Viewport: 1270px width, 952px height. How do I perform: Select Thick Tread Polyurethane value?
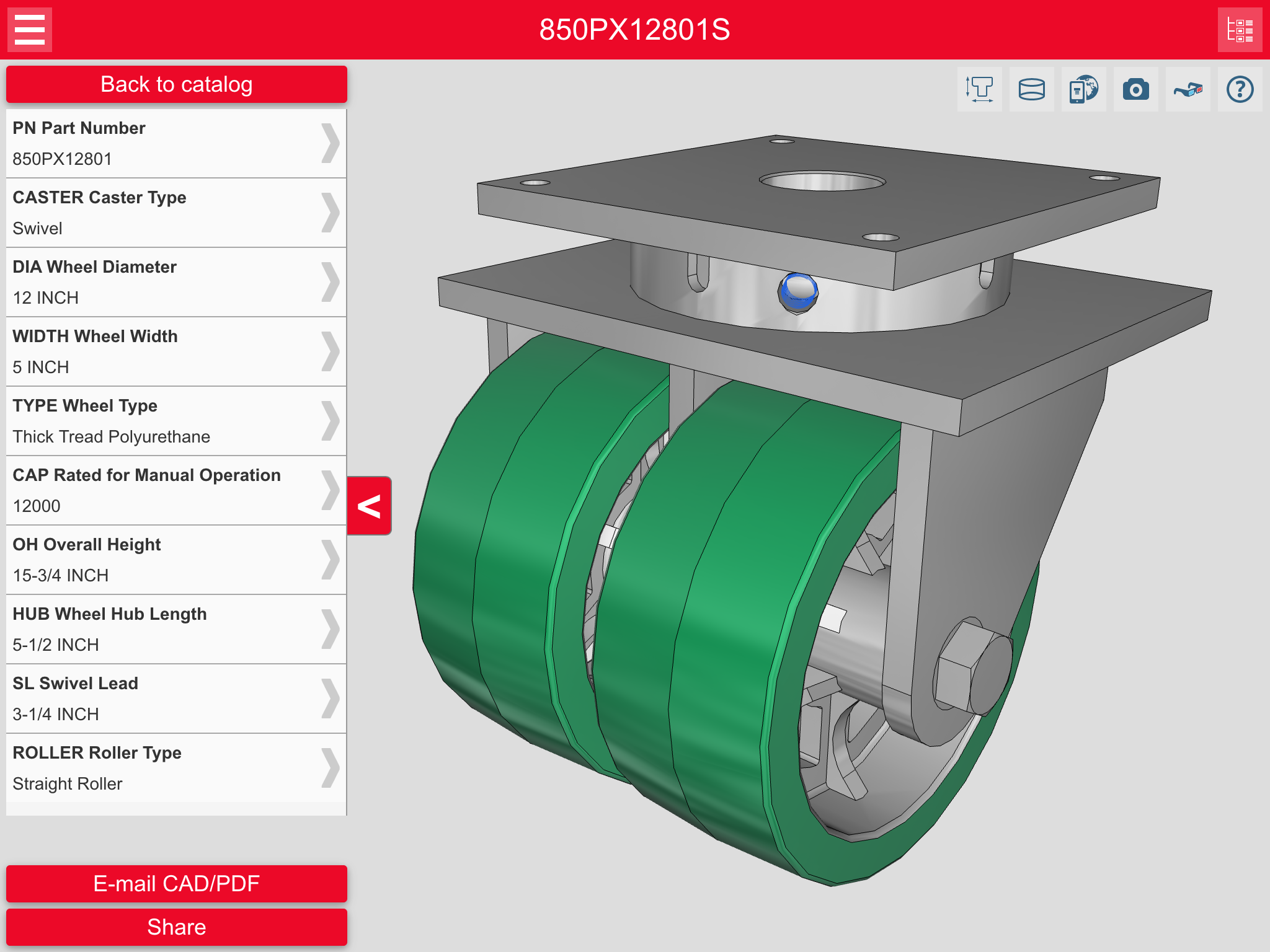111,437
